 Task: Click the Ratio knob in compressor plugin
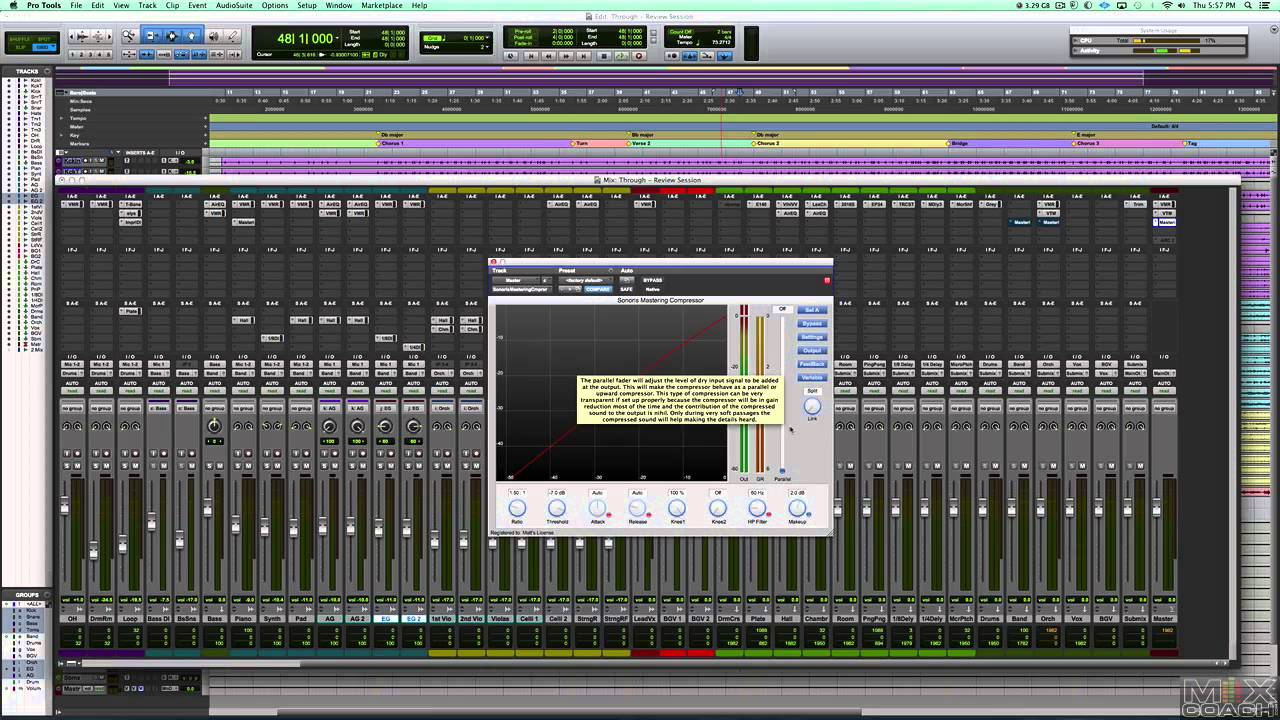coord(517,508)
